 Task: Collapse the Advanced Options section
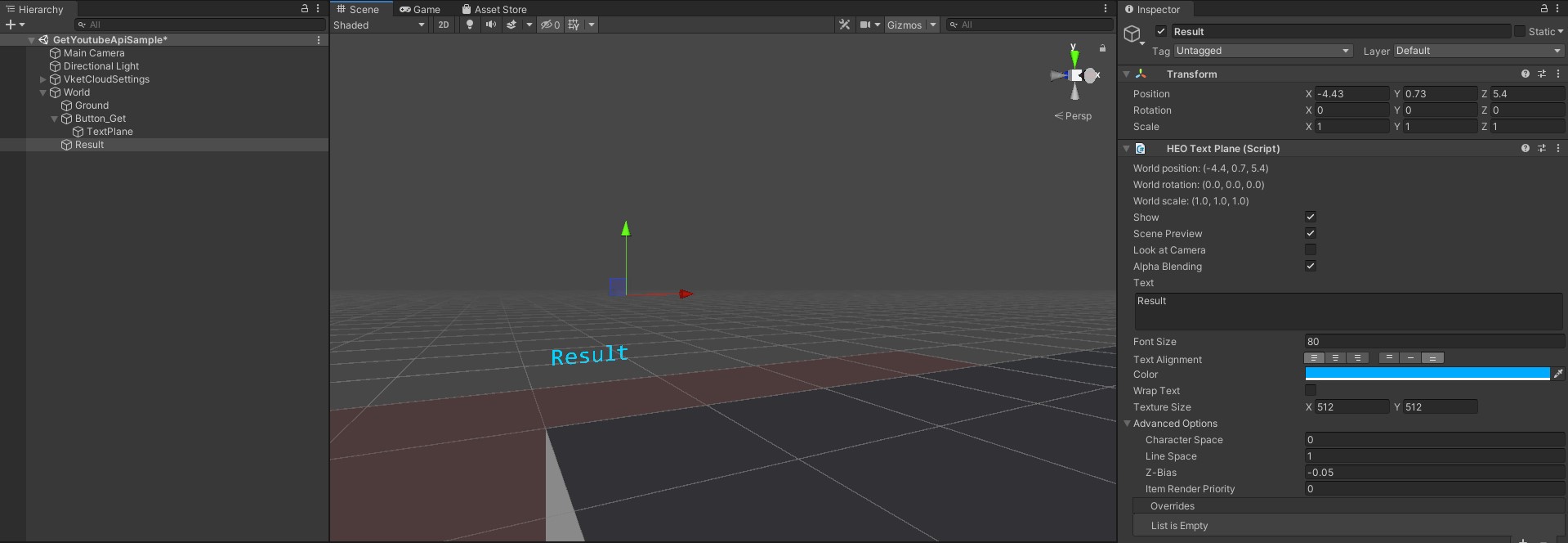pos(1128,424)
